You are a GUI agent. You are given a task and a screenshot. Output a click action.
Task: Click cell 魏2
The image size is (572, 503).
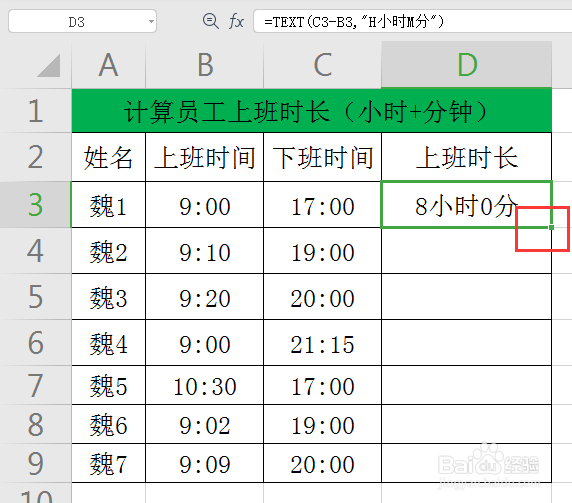[x=108, y=251]
